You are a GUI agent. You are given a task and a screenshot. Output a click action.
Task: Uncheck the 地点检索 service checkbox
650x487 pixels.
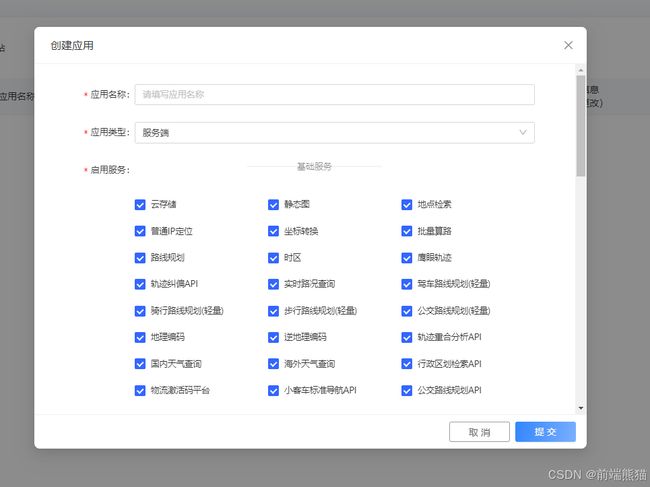407,205
